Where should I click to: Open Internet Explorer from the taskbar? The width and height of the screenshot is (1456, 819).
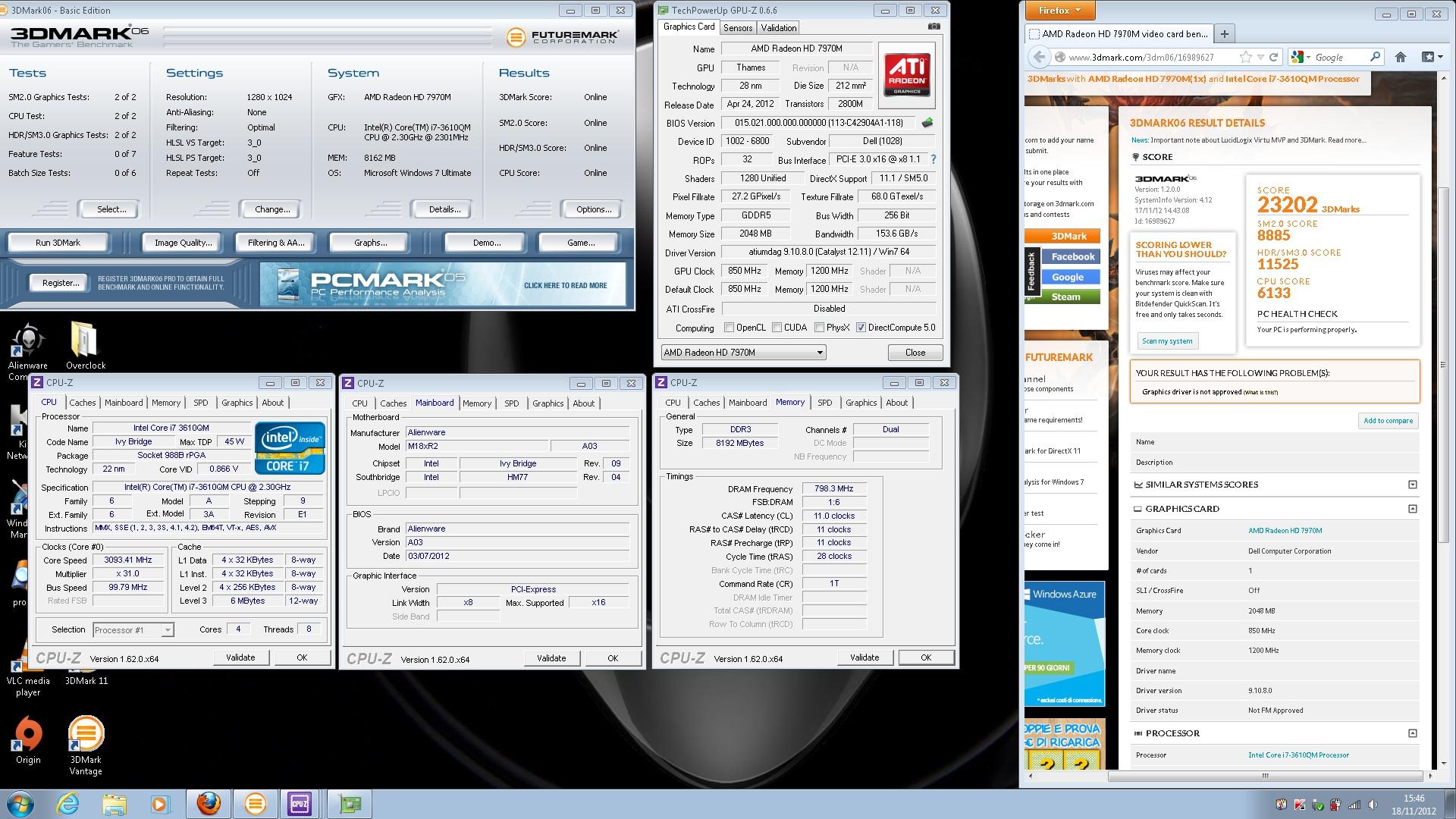coord(68,804)
